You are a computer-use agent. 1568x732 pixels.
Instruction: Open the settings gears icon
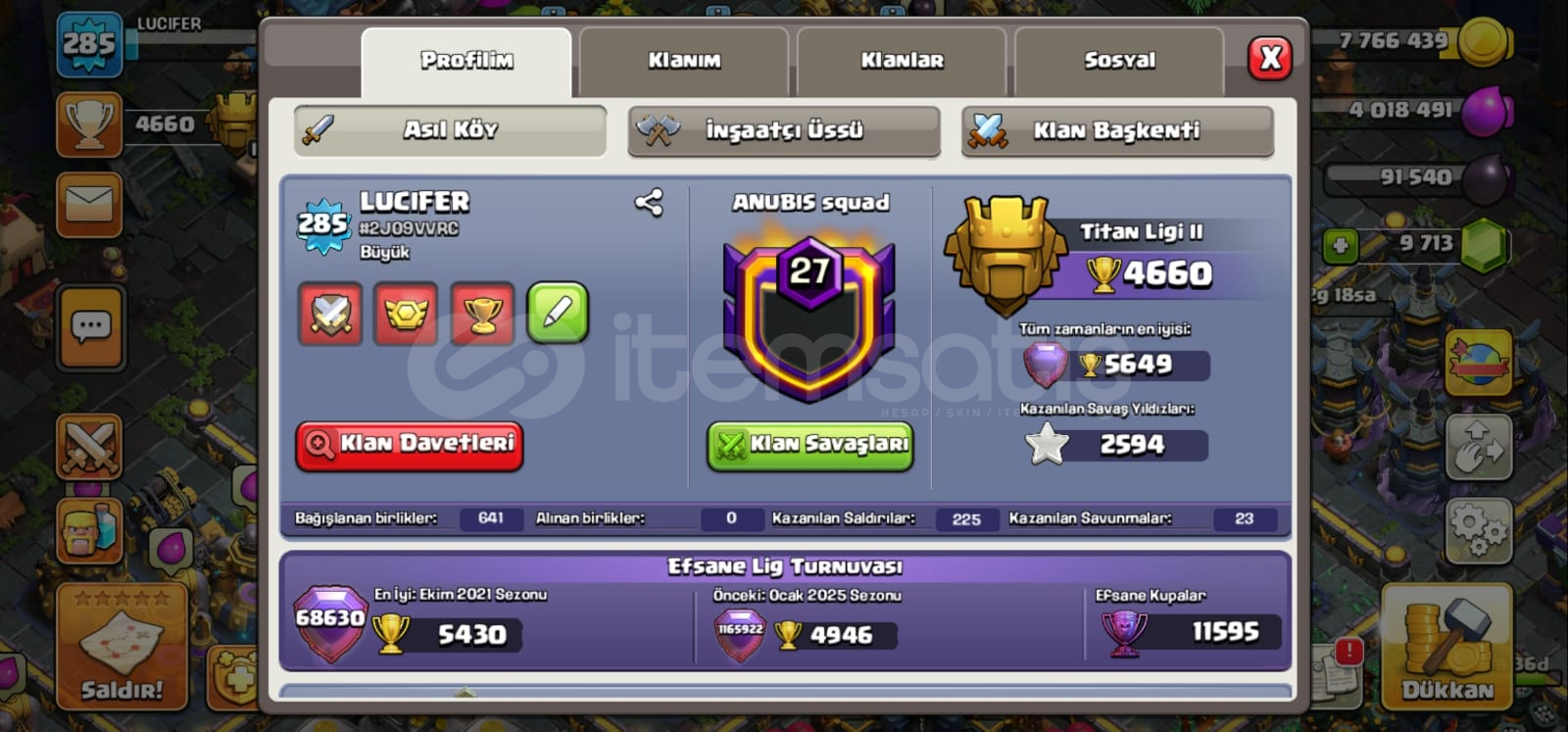tap(1478, 530)
